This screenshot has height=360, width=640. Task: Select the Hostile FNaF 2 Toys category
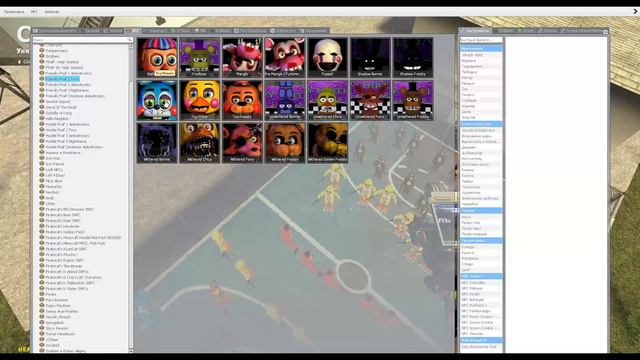pos(61,130)
